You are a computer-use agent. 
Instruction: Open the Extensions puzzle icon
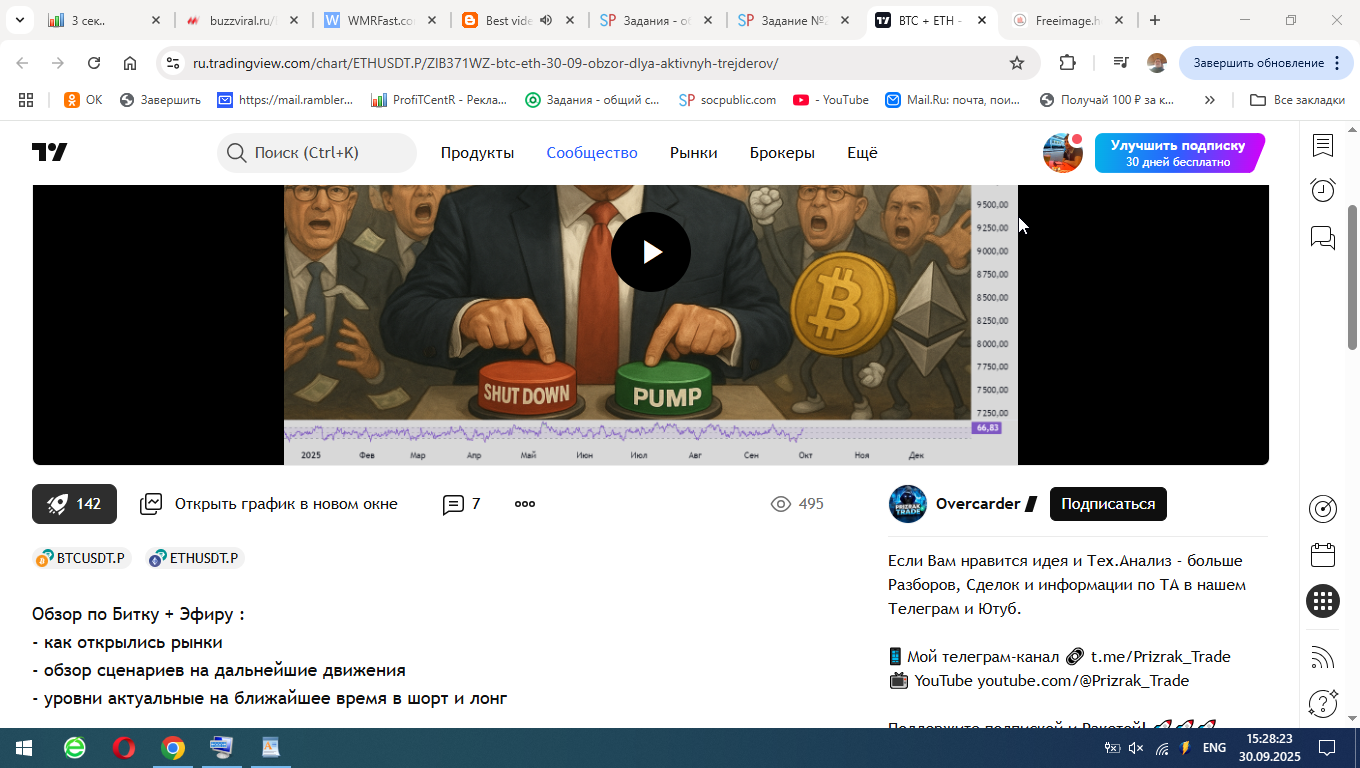click(1067, 63)
